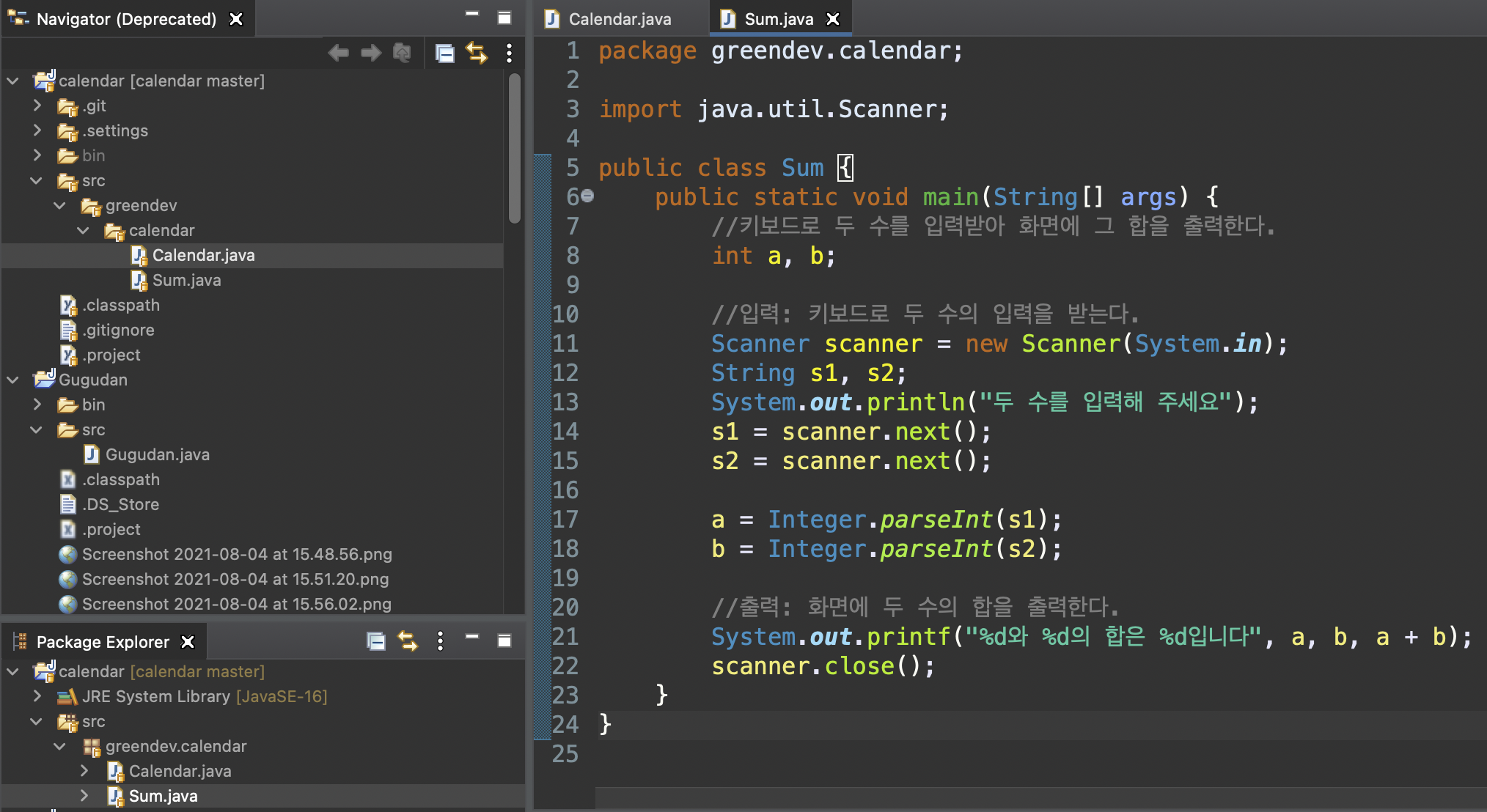Close the Sum.java editor tab
Viewport: 1487px width, 812px height.
click(833, 19)
